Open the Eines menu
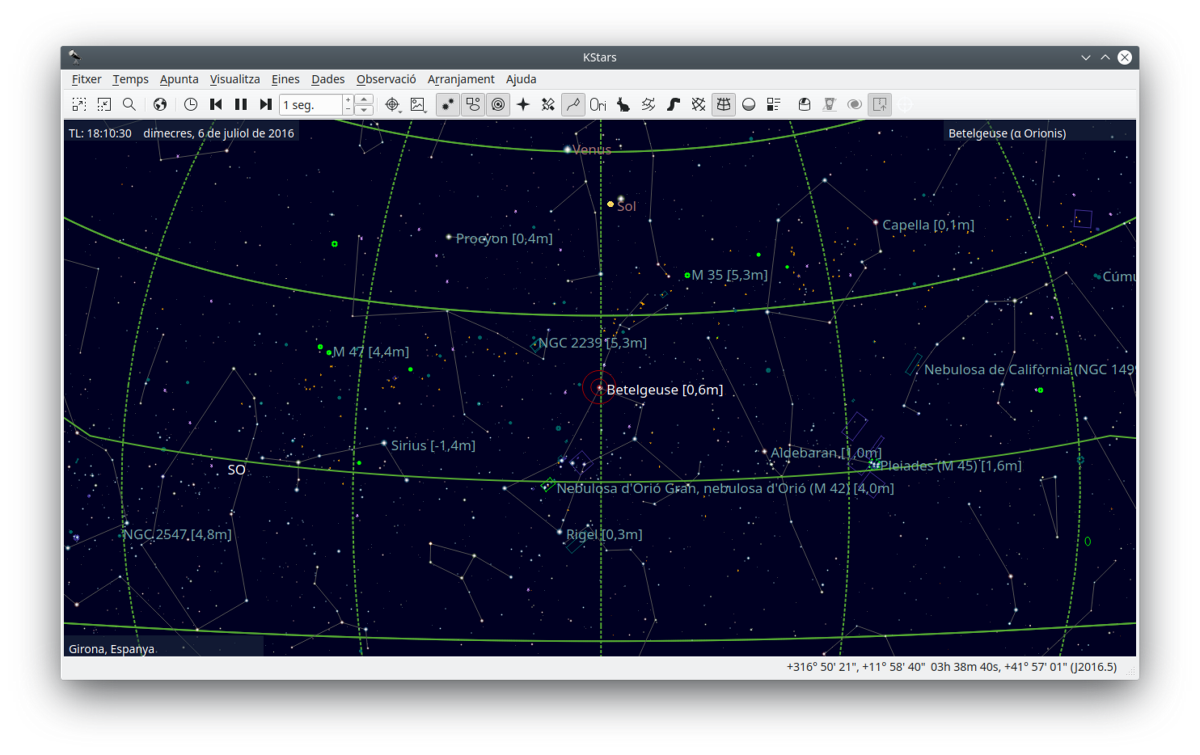1200x755 pixels. [285, 79]
